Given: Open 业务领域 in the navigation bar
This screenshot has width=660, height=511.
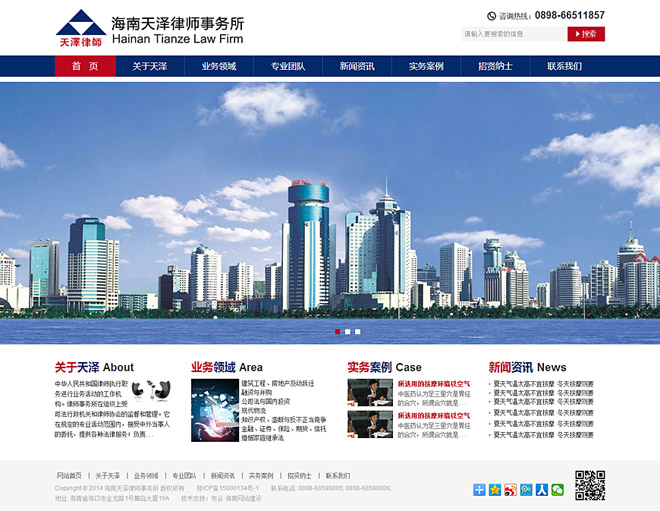Looking at the screenshot, I should point(219,67).
